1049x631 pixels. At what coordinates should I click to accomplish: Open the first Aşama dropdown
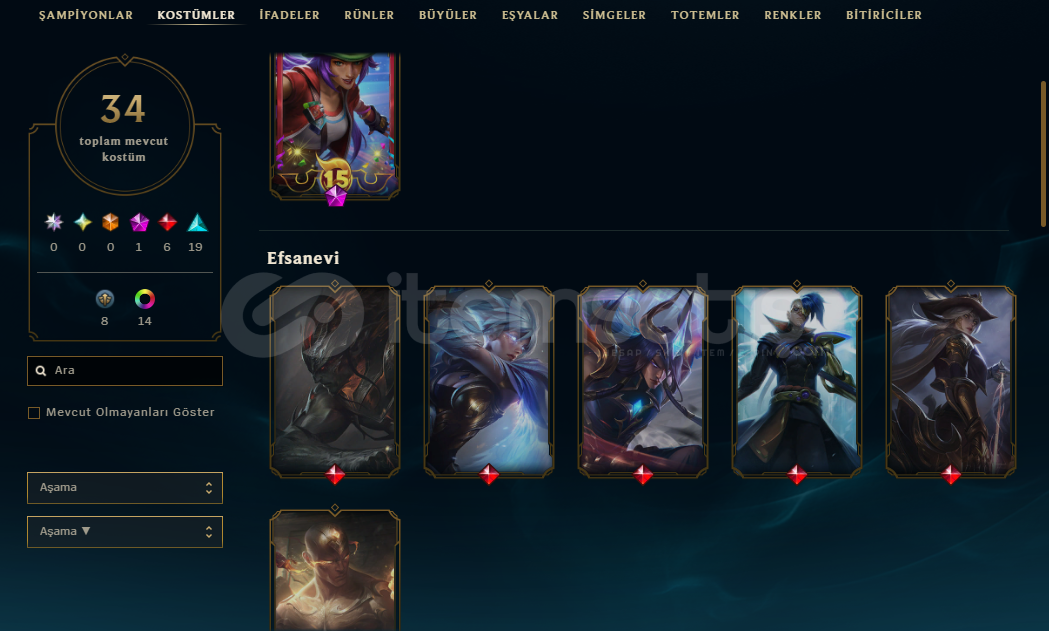pos(124,488)
